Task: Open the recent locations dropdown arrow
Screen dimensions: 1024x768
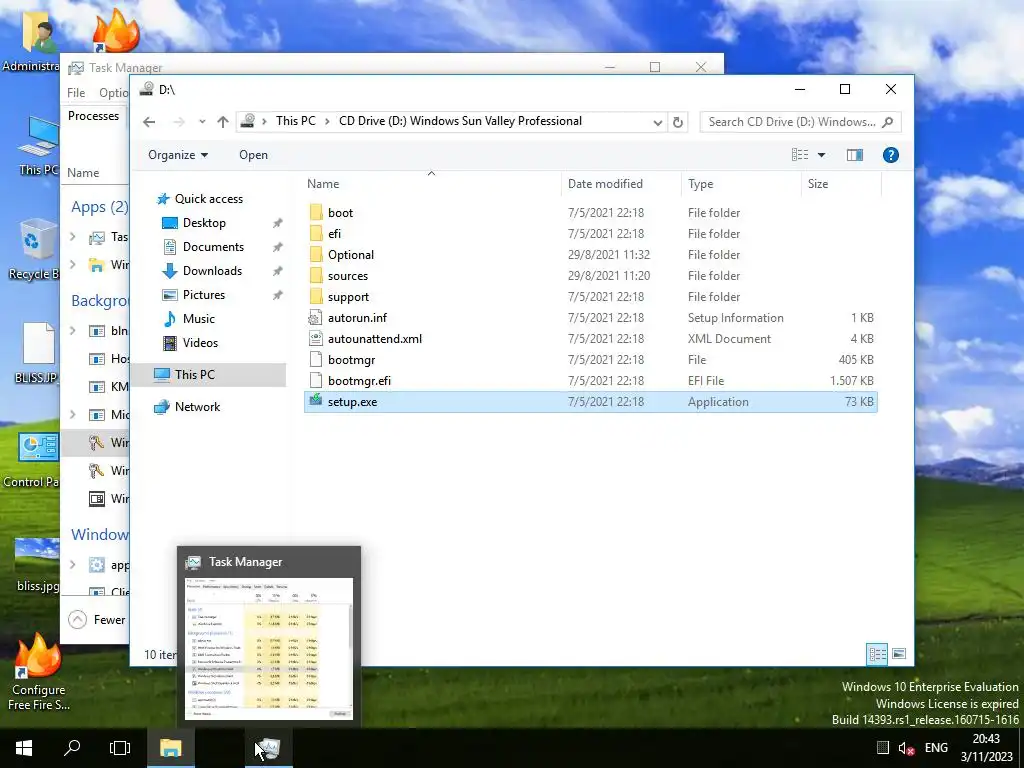Action: pos(202,121)
